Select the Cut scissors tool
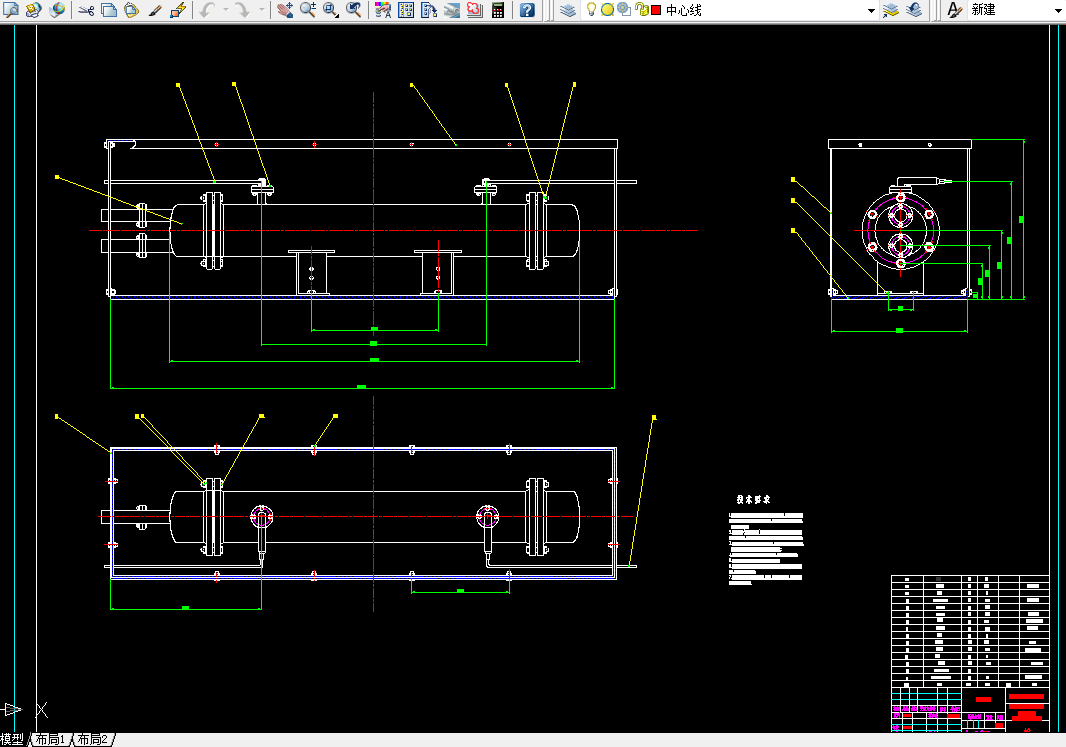The width and height of the screenshot is (1066, 747). 86,10
